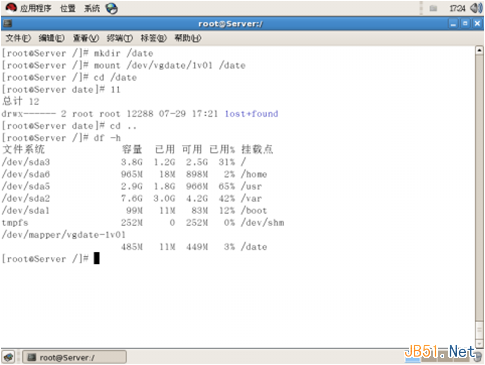Click the network status tray icon
The height and width of the screenshot is (365, 485).
[x=433, y=8]
